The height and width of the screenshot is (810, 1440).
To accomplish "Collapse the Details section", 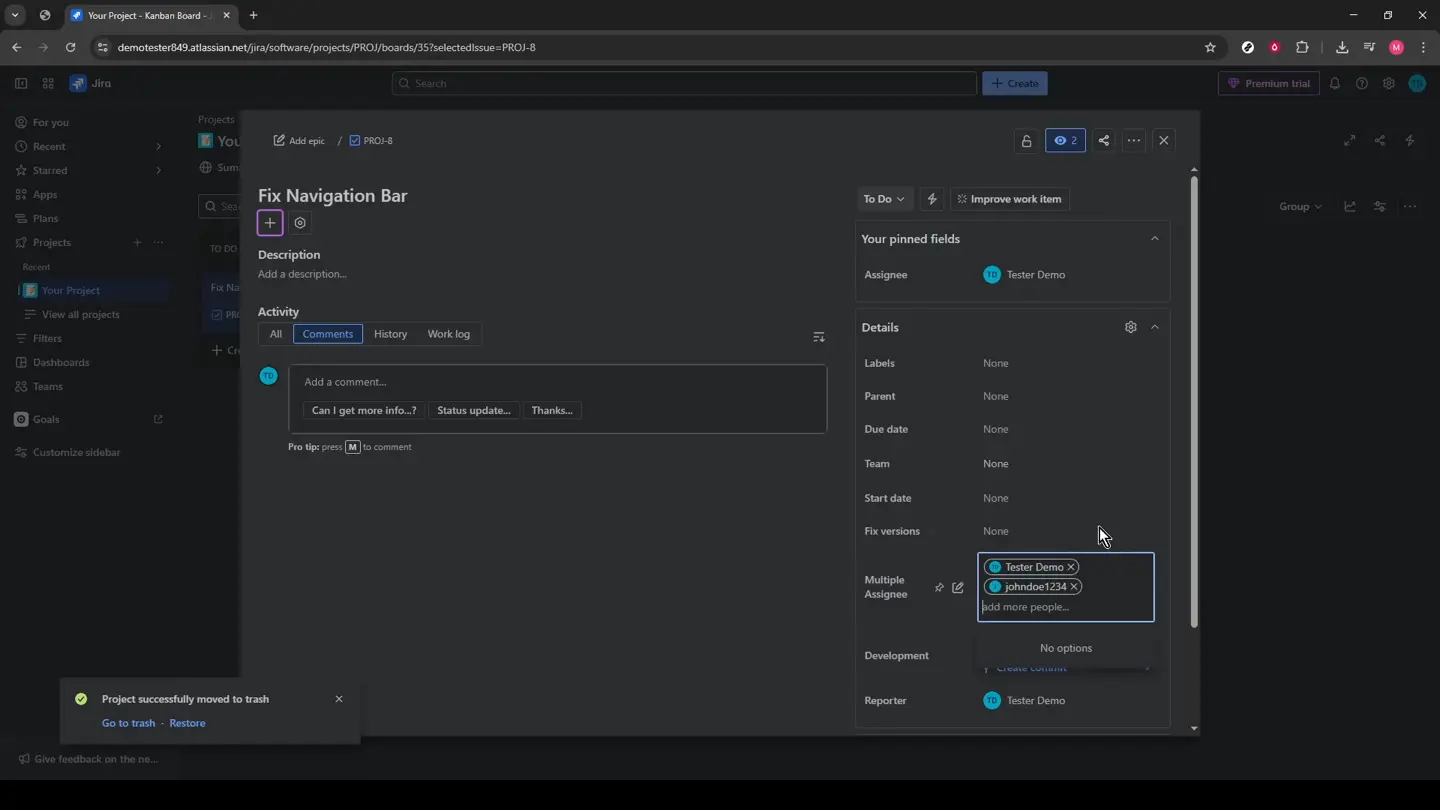I will 1155,327.
